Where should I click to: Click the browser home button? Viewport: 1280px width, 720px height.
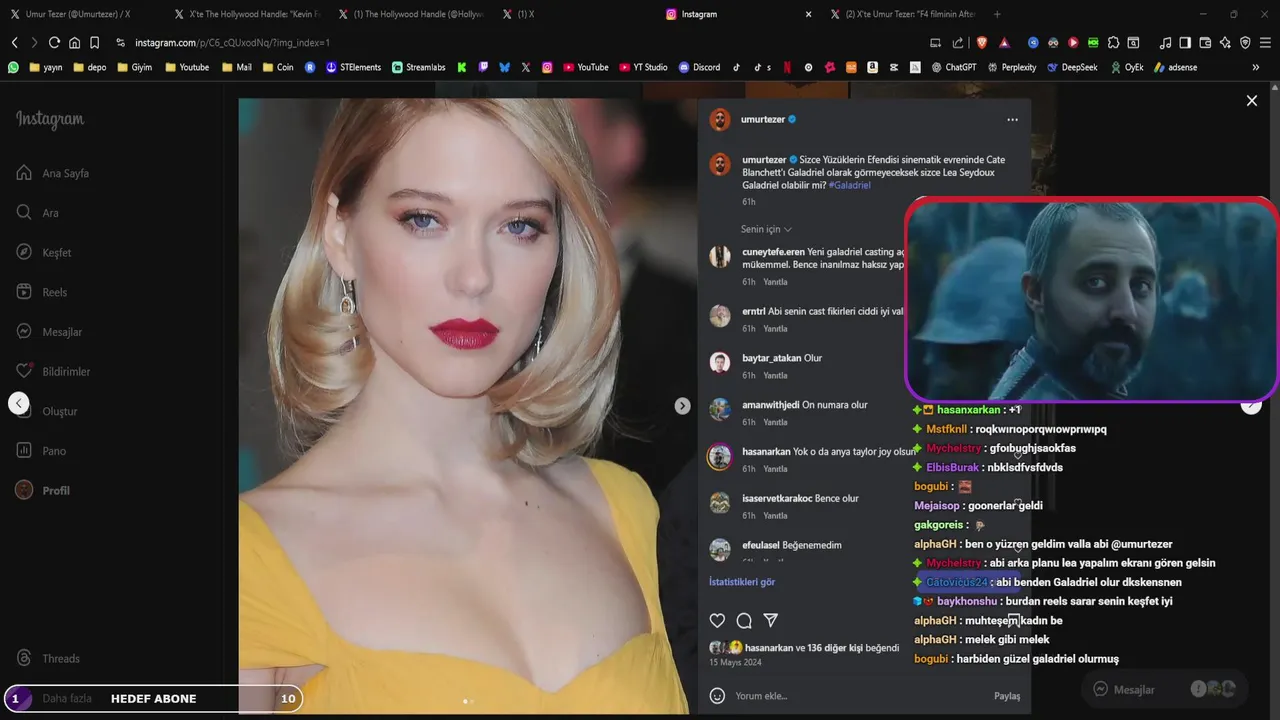(x=74, y=43)
